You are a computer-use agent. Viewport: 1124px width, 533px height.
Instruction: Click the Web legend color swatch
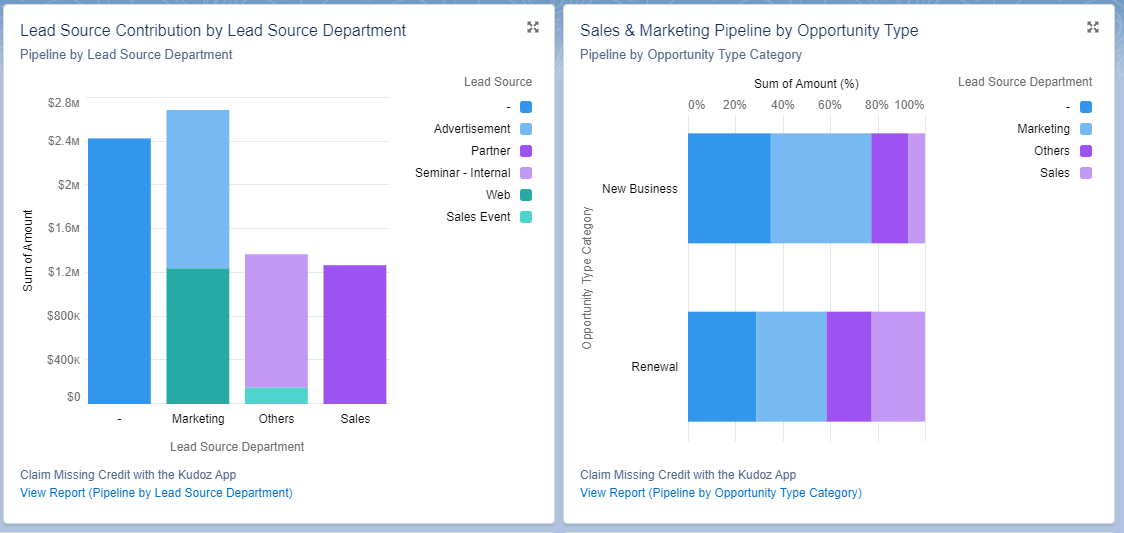coord(526,195)
